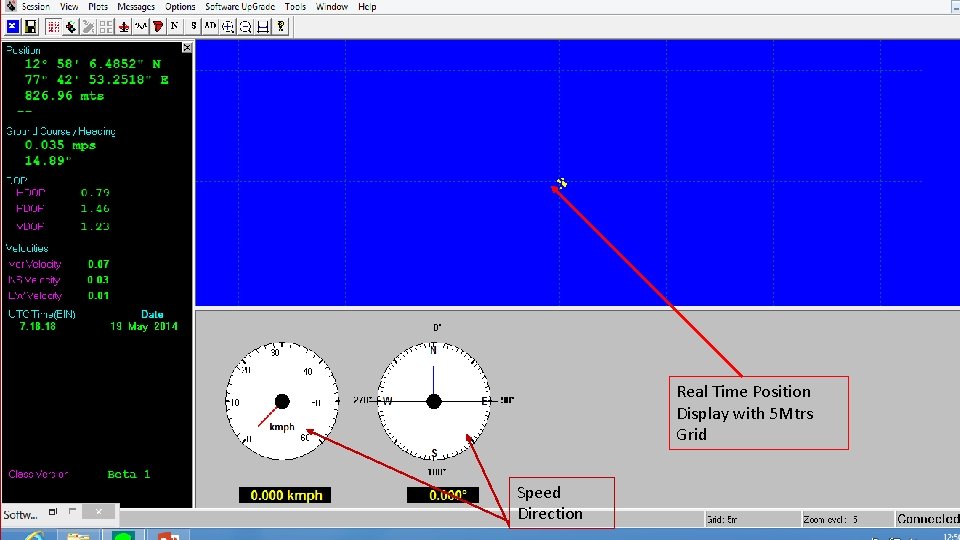Close the minimized Softw... child window
The height and width of the screenshot is (540, 960).
[99, 512]
